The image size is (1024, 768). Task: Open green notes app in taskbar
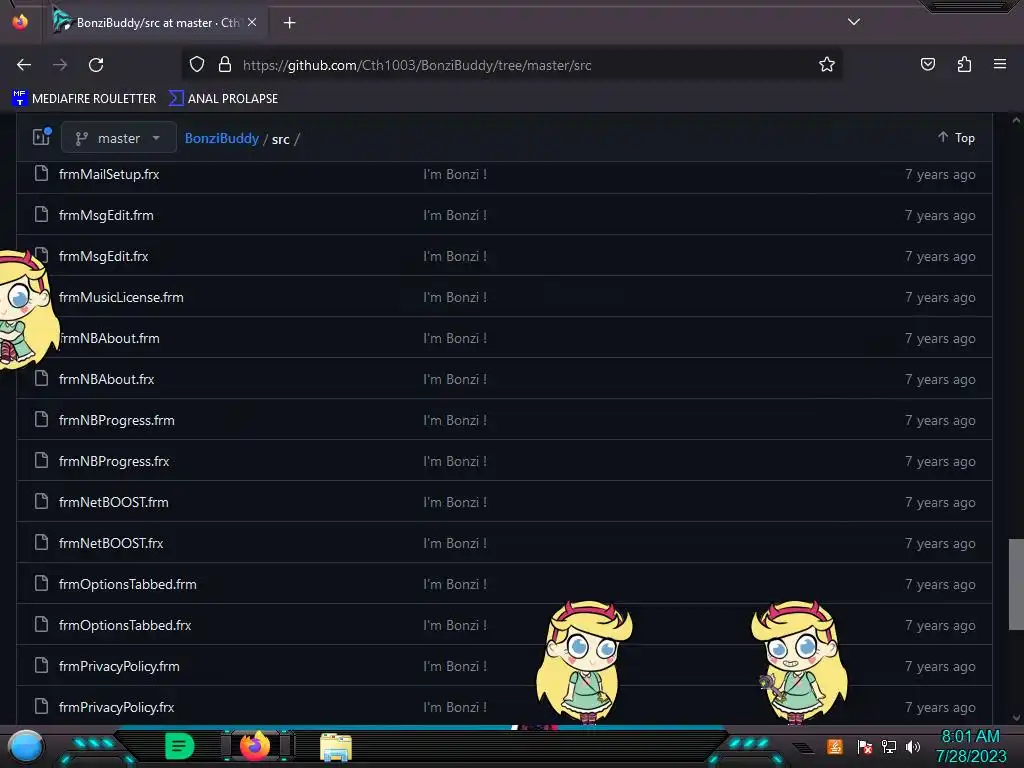[180, 746]
